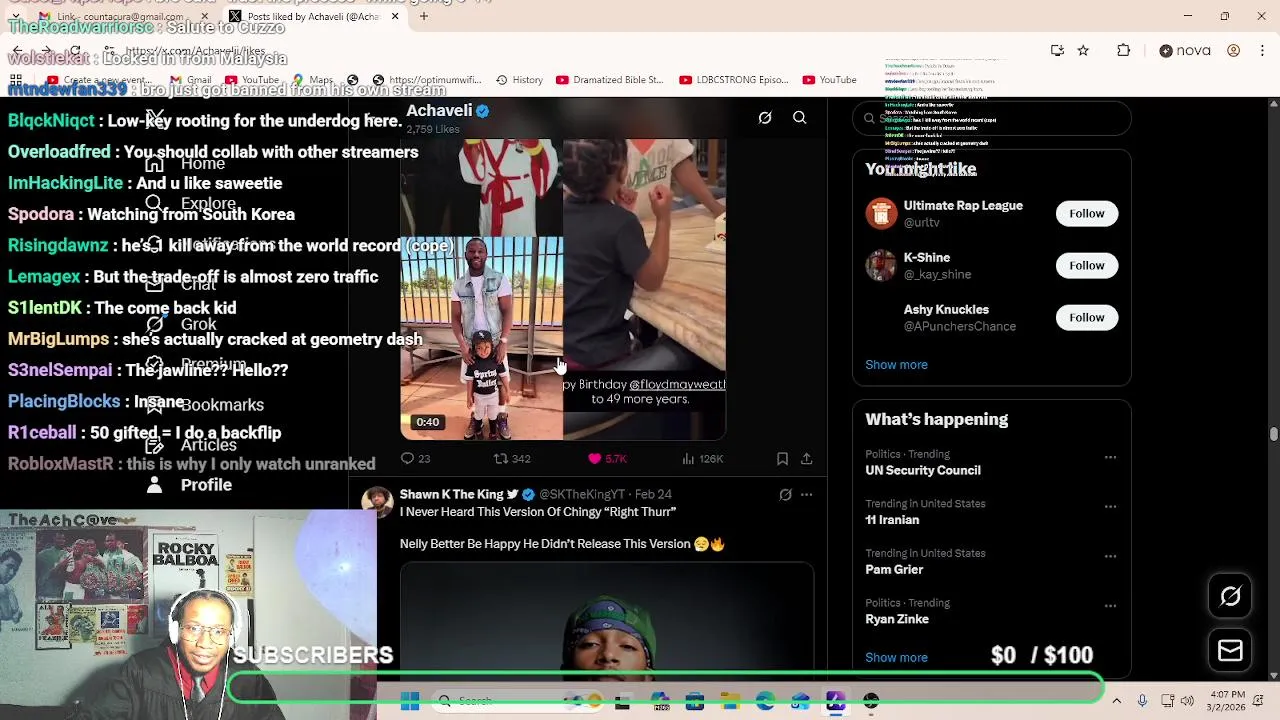Open Profile in X sidebar
Screen dimensions: 1280x720
click(x=189, y=485)
